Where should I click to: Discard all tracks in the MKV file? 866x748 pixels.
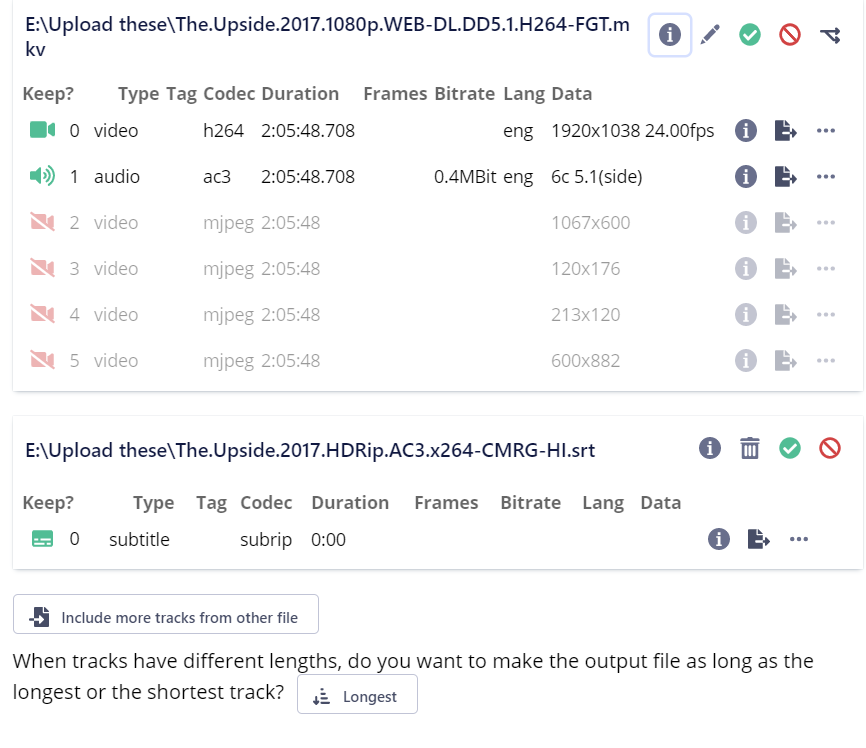point(789,34)
